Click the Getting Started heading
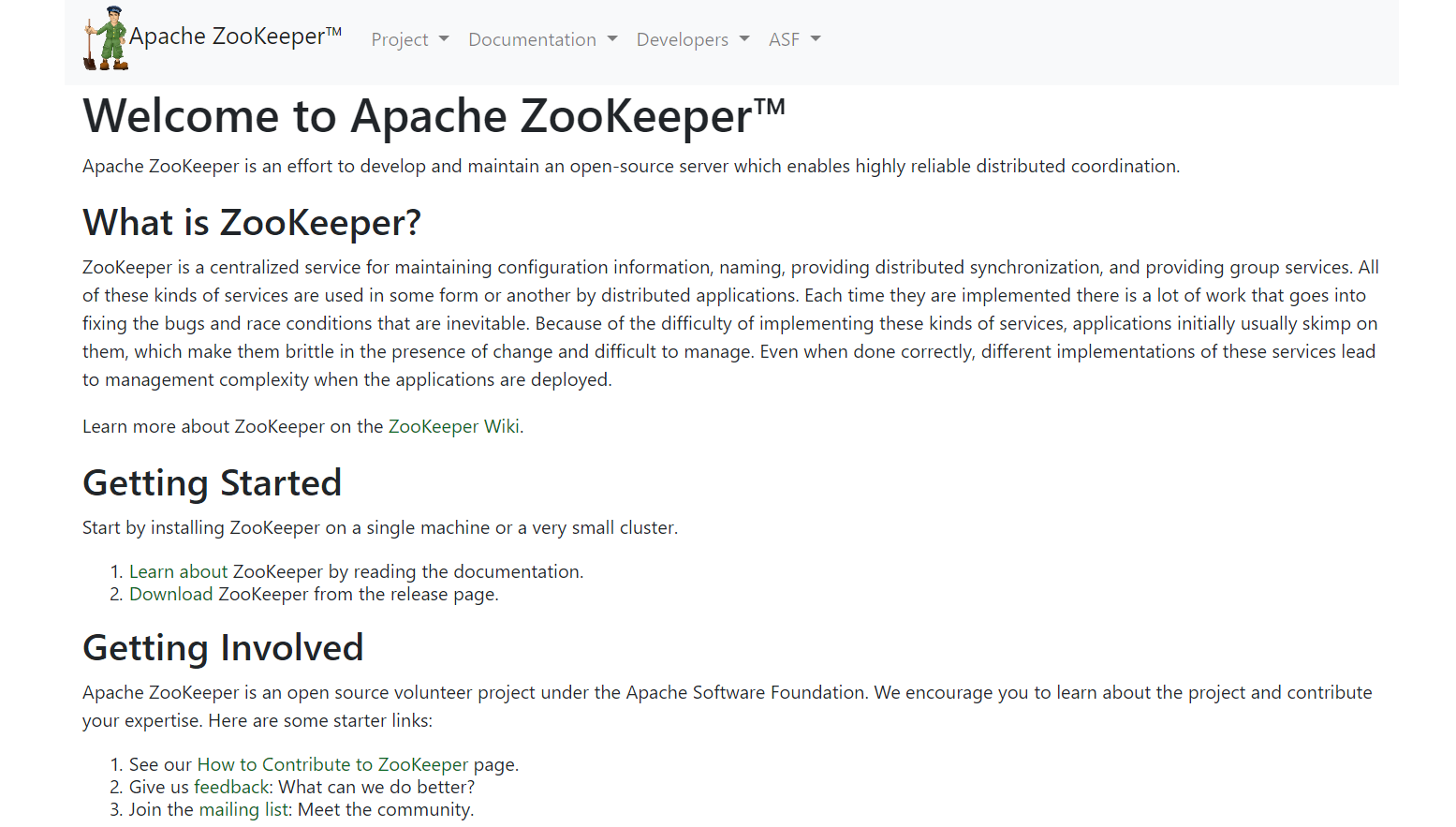1456x827 pixels. pos(213,483)
